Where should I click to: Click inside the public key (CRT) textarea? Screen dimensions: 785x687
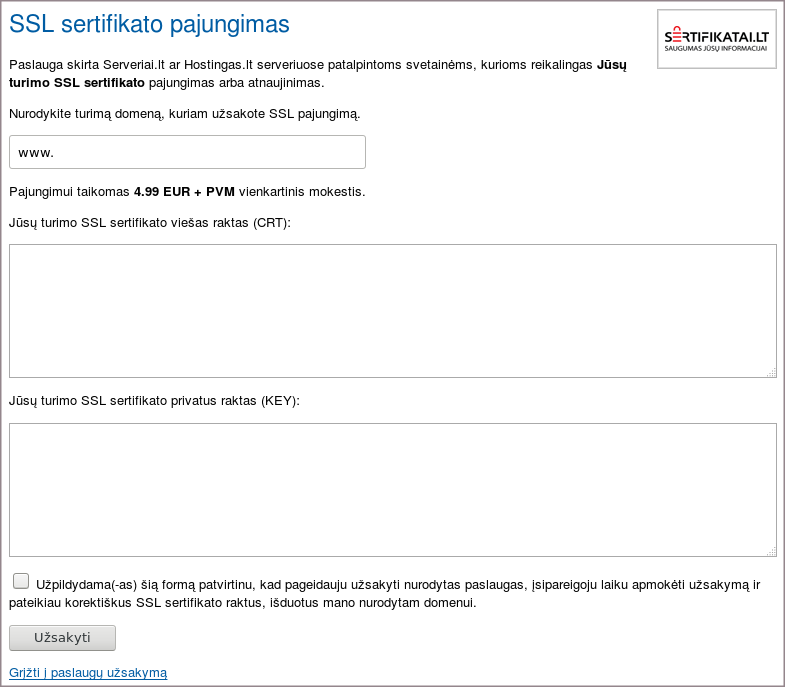pos(392,310)
